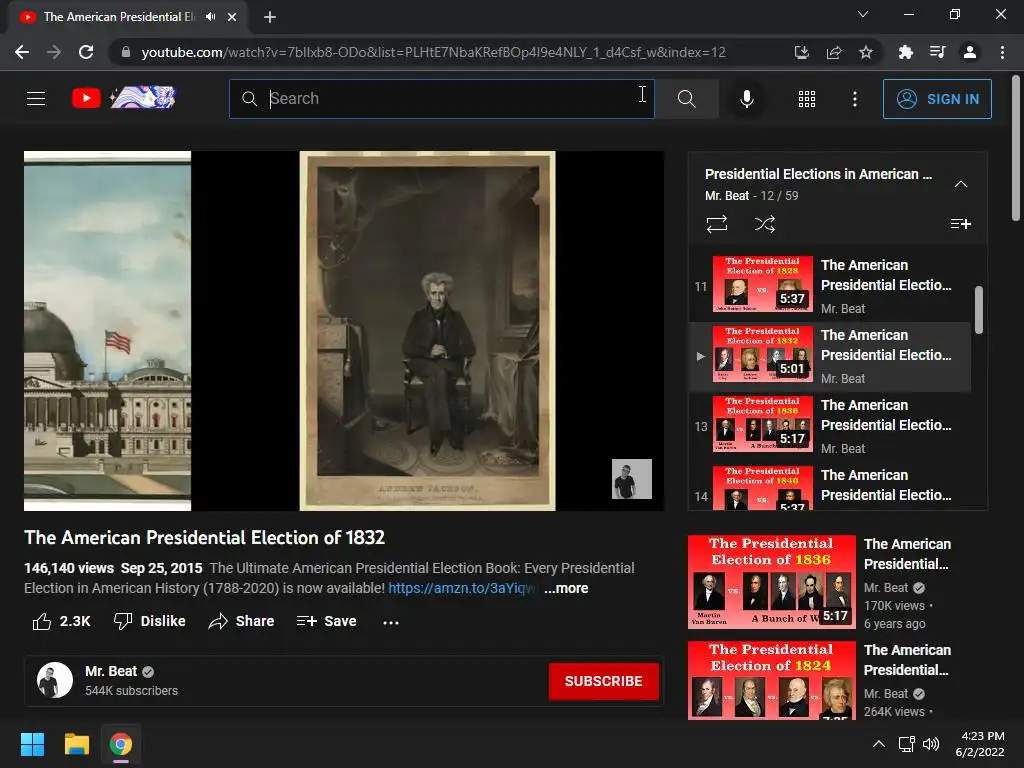This screenshot has height=768, width=1024.
Task: Play playlist video 13 Election of 1836
Action: [x=829, y=426]
